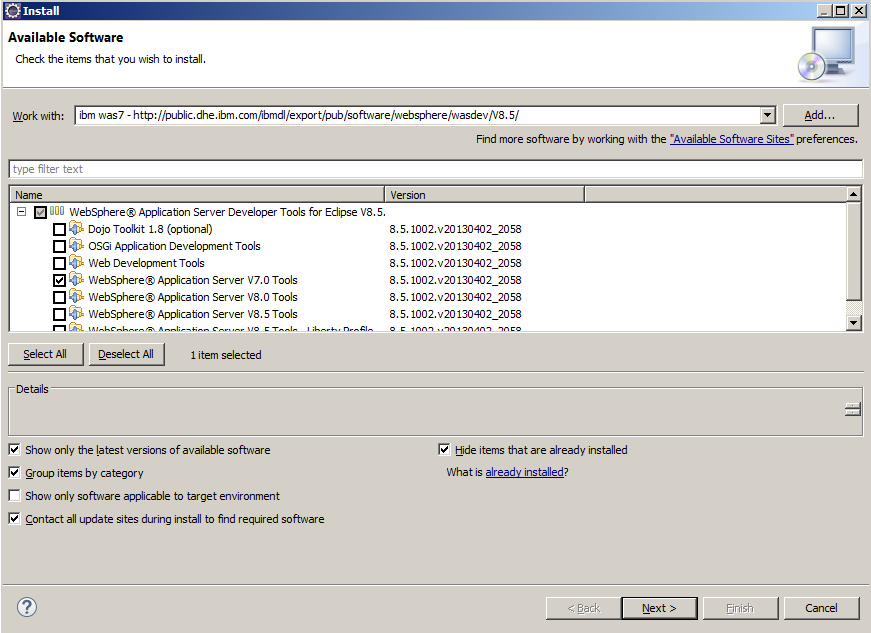Collapse the WebSphere Developer Tools tree node
Screen dimensions: 871x633
21,212
